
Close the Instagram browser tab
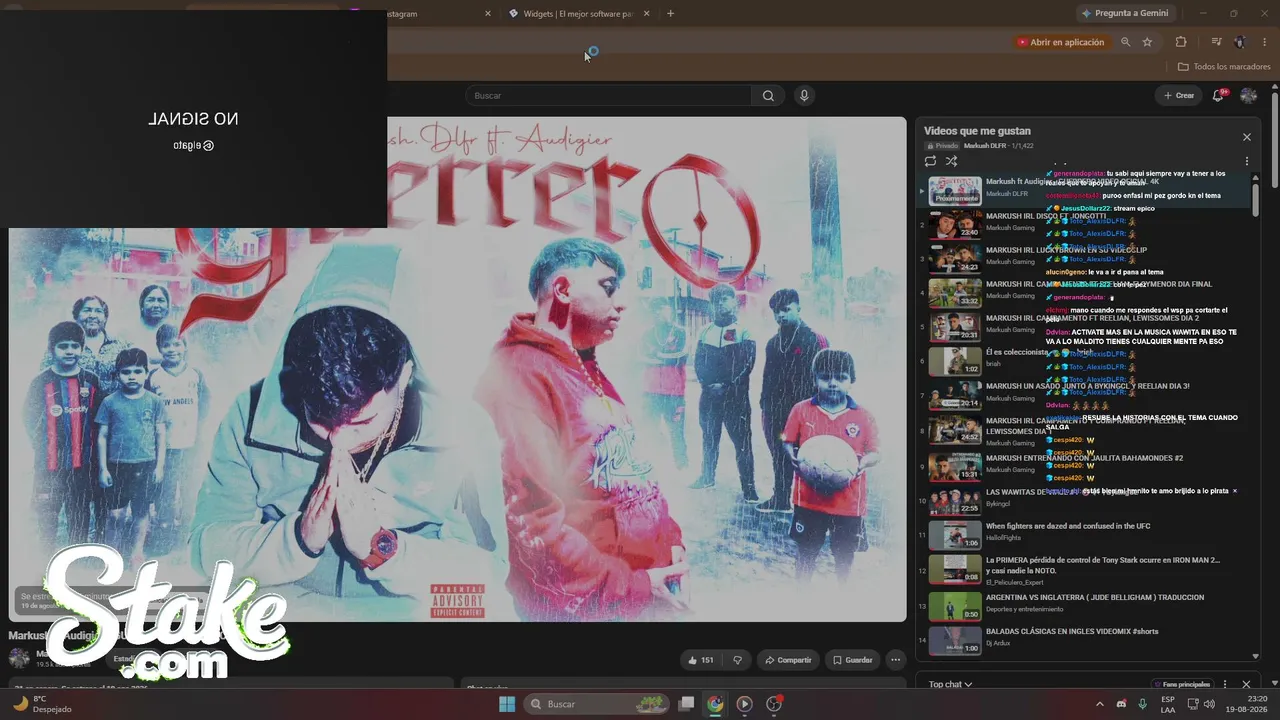488,14
